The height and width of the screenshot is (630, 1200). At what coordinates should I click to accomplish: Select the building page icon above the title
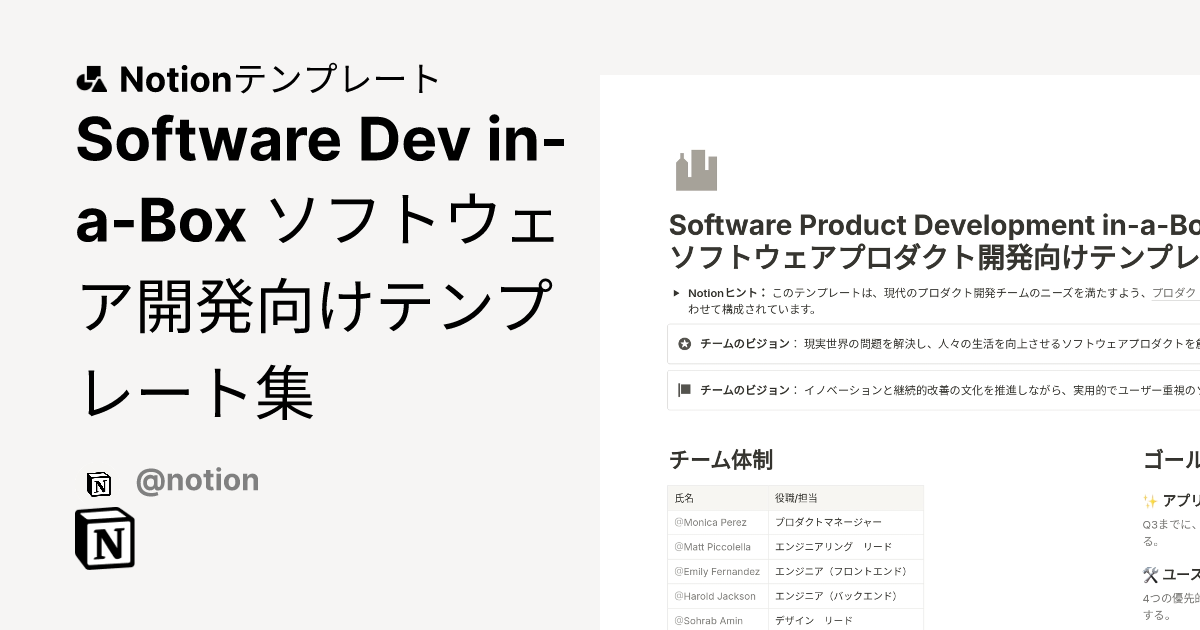point(694,170)
